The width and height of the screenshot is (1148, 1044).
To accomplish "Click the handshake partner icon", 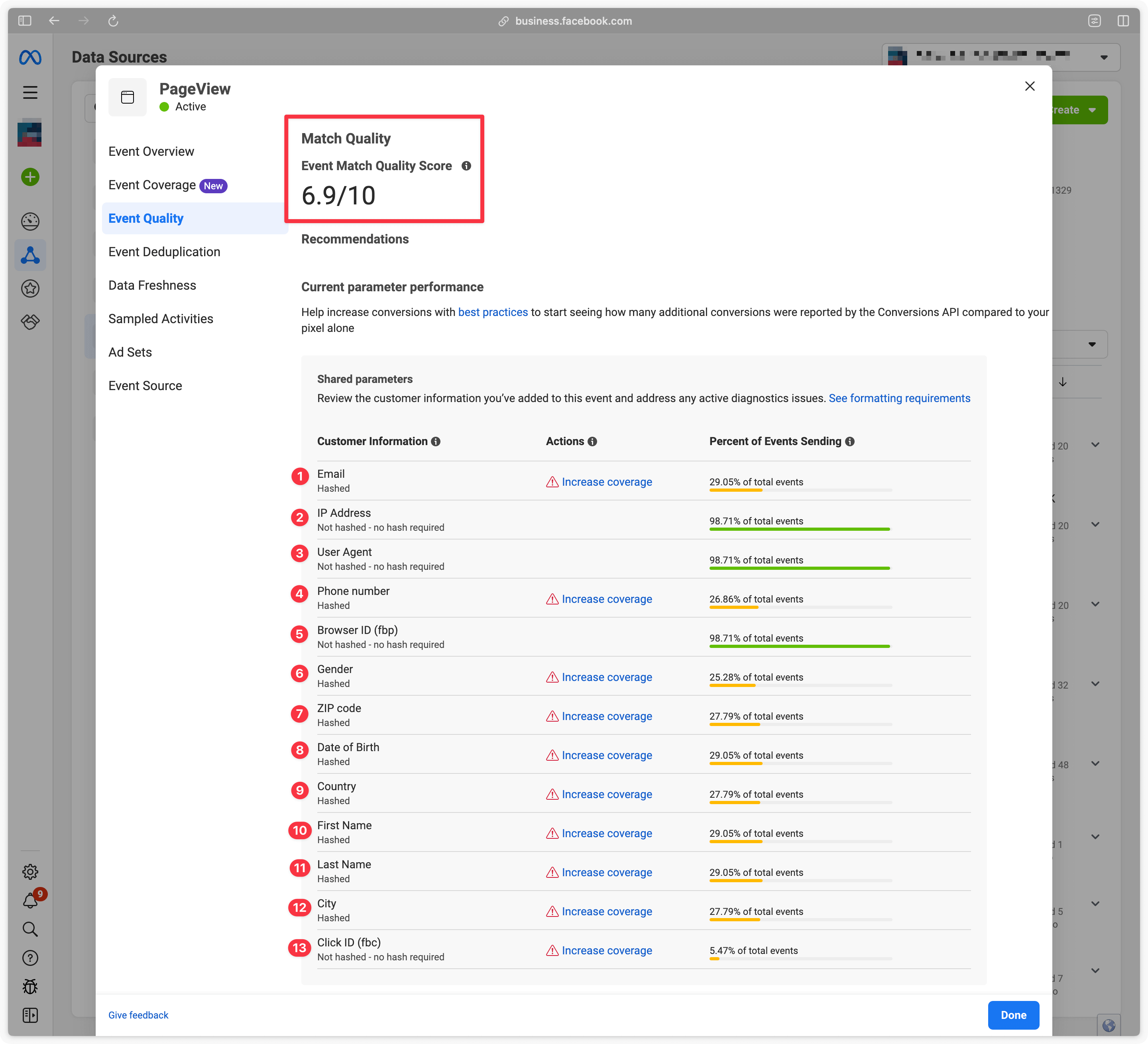I will tap(30, 322).
